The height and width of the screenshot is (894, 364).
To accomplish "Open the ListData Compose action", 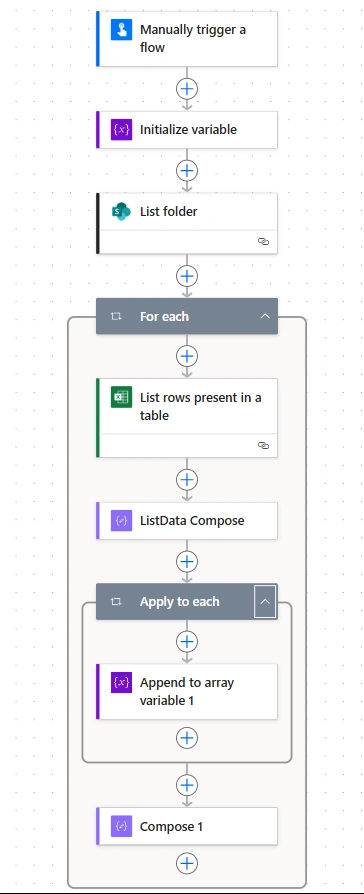I will [x=187, y=521].
